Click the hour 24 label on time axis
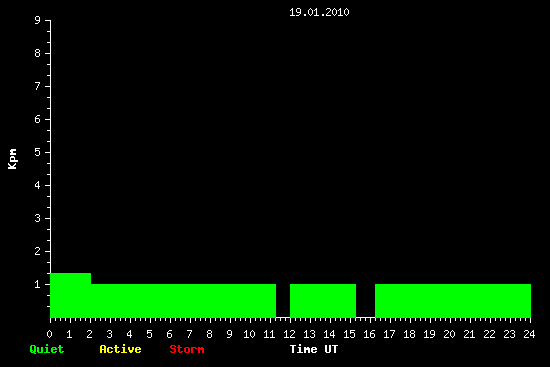The height and width of the screenshot is (367, 550). 529,334
